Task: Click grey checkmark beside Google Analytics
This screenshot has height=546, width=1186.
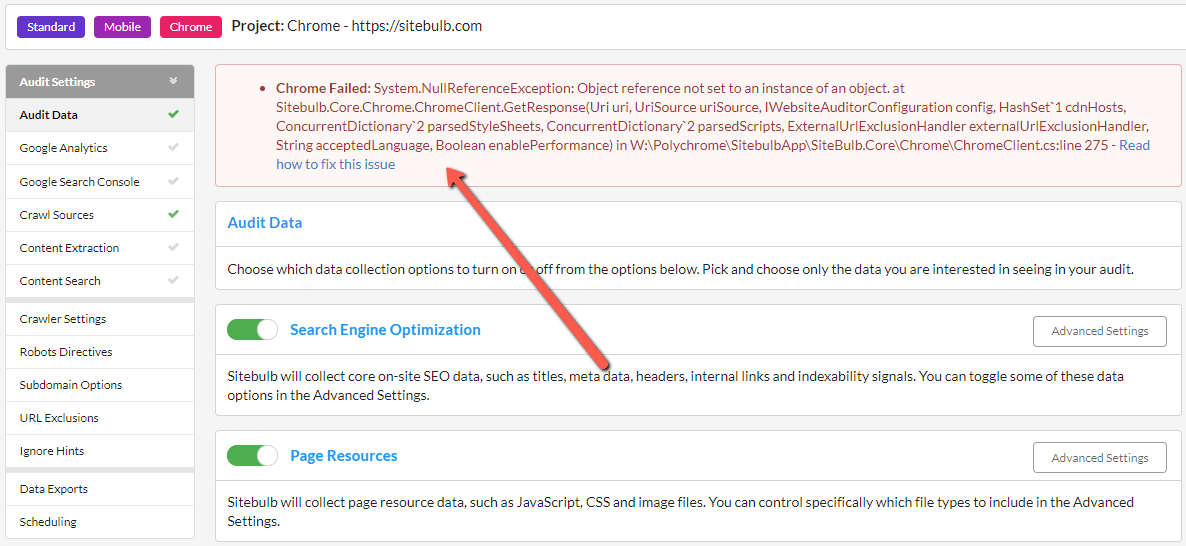Action: [173, 148]
